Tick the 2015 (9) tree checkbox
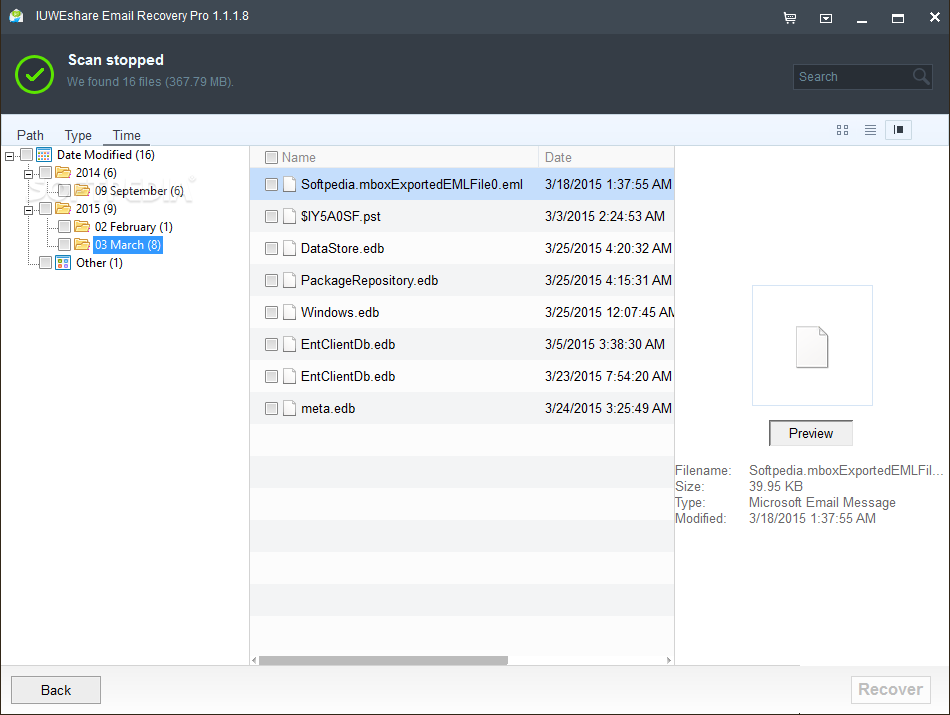This screenshot has width=950, height=715. pos(45,209)
